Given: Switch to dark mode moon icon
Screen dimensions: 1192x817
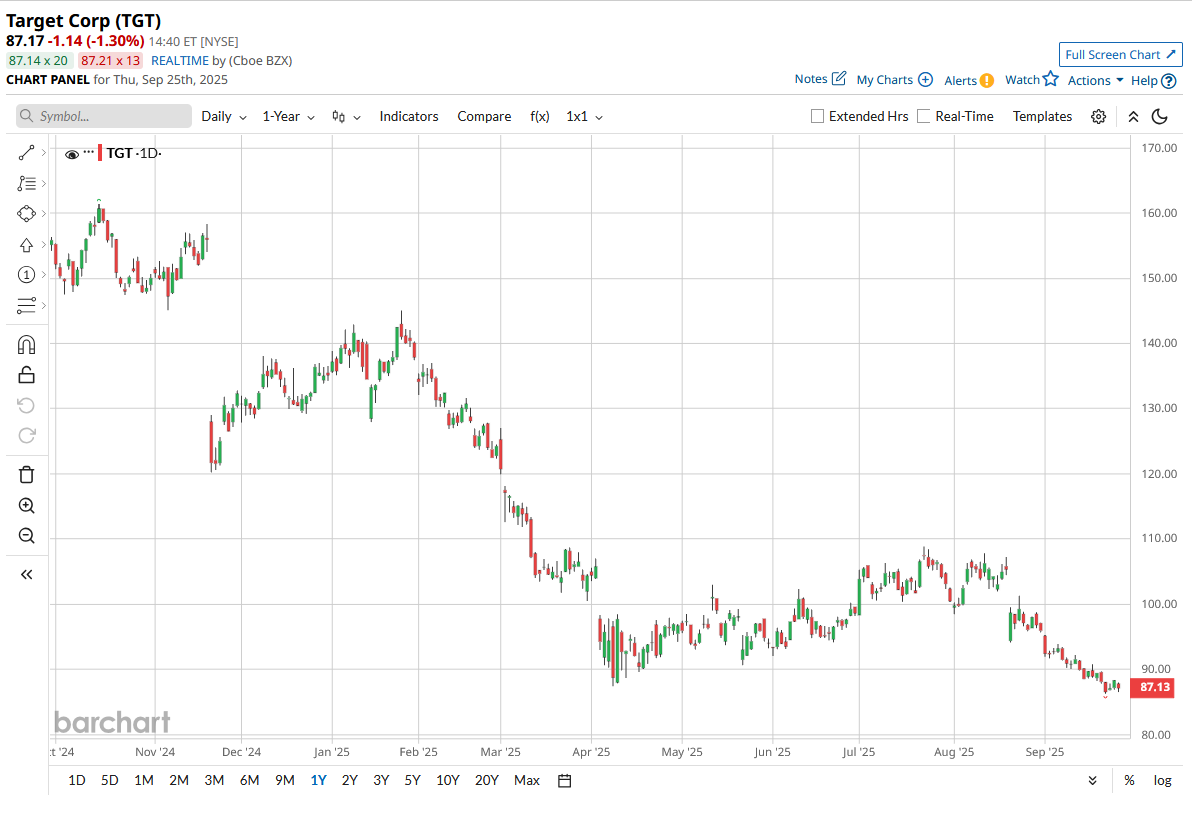Looking at the screenshot, I should coord(1160,117).
